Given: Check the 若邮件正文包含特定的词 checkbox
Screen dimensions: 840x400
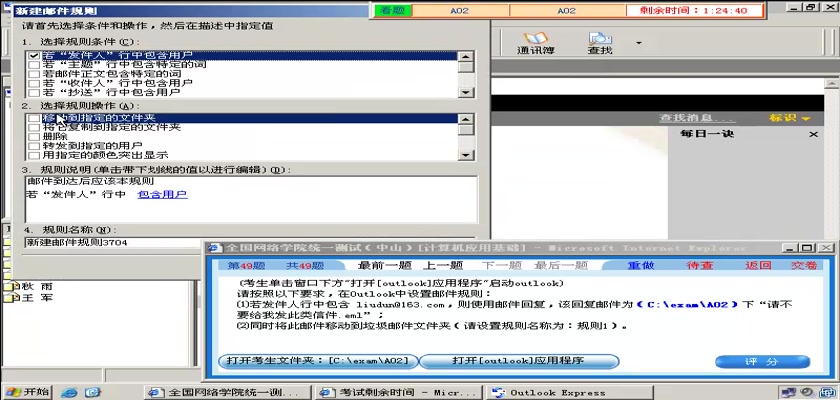Looking at the screenshot, I should click(34, 74).
